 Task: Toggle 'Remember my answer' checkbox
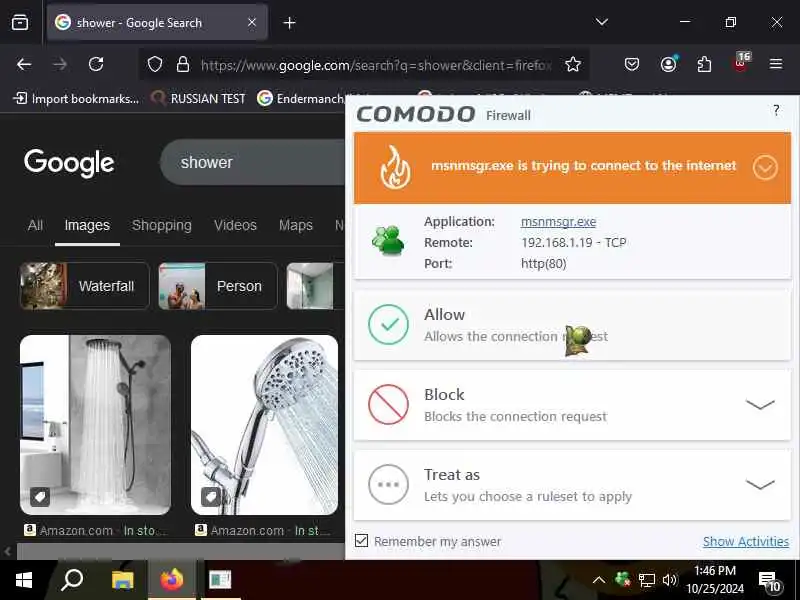(361, 541)
